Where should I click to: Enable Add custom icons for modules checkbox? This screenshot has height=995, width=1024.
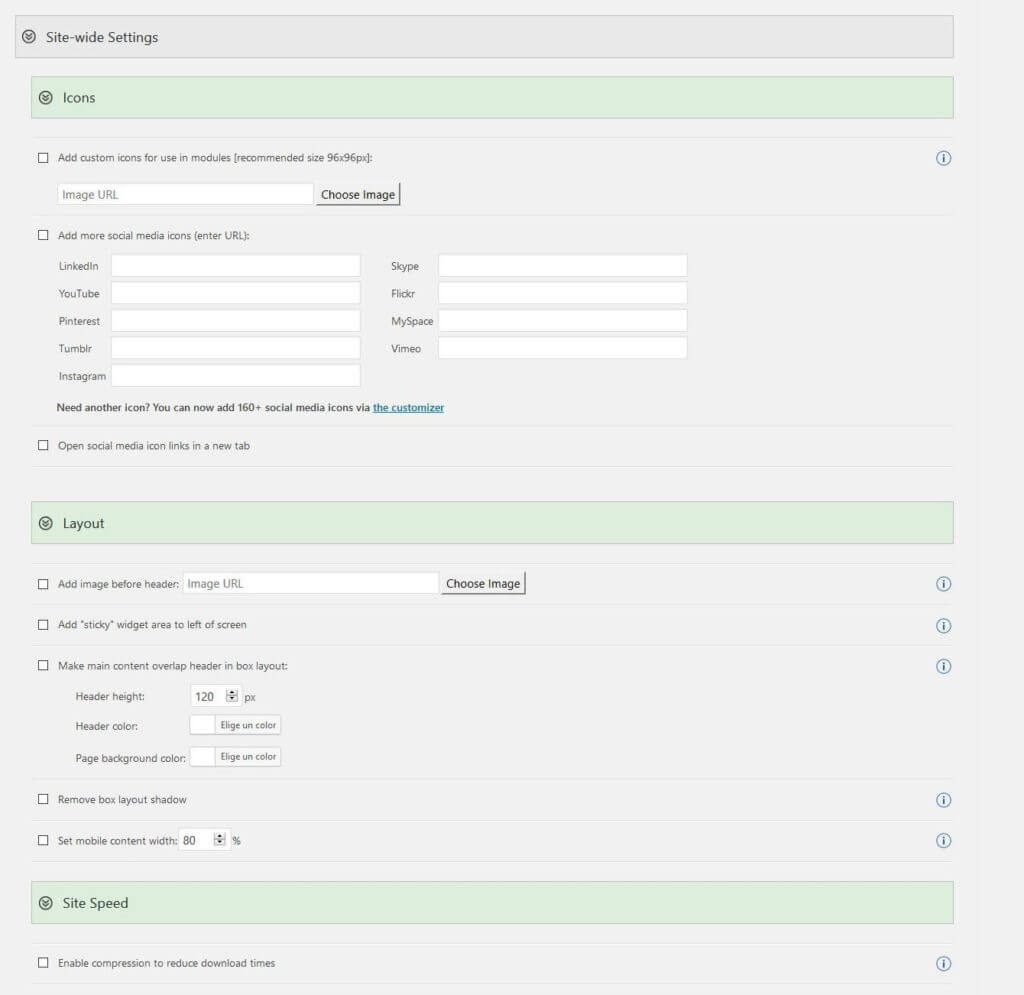(x=43, y=157)
